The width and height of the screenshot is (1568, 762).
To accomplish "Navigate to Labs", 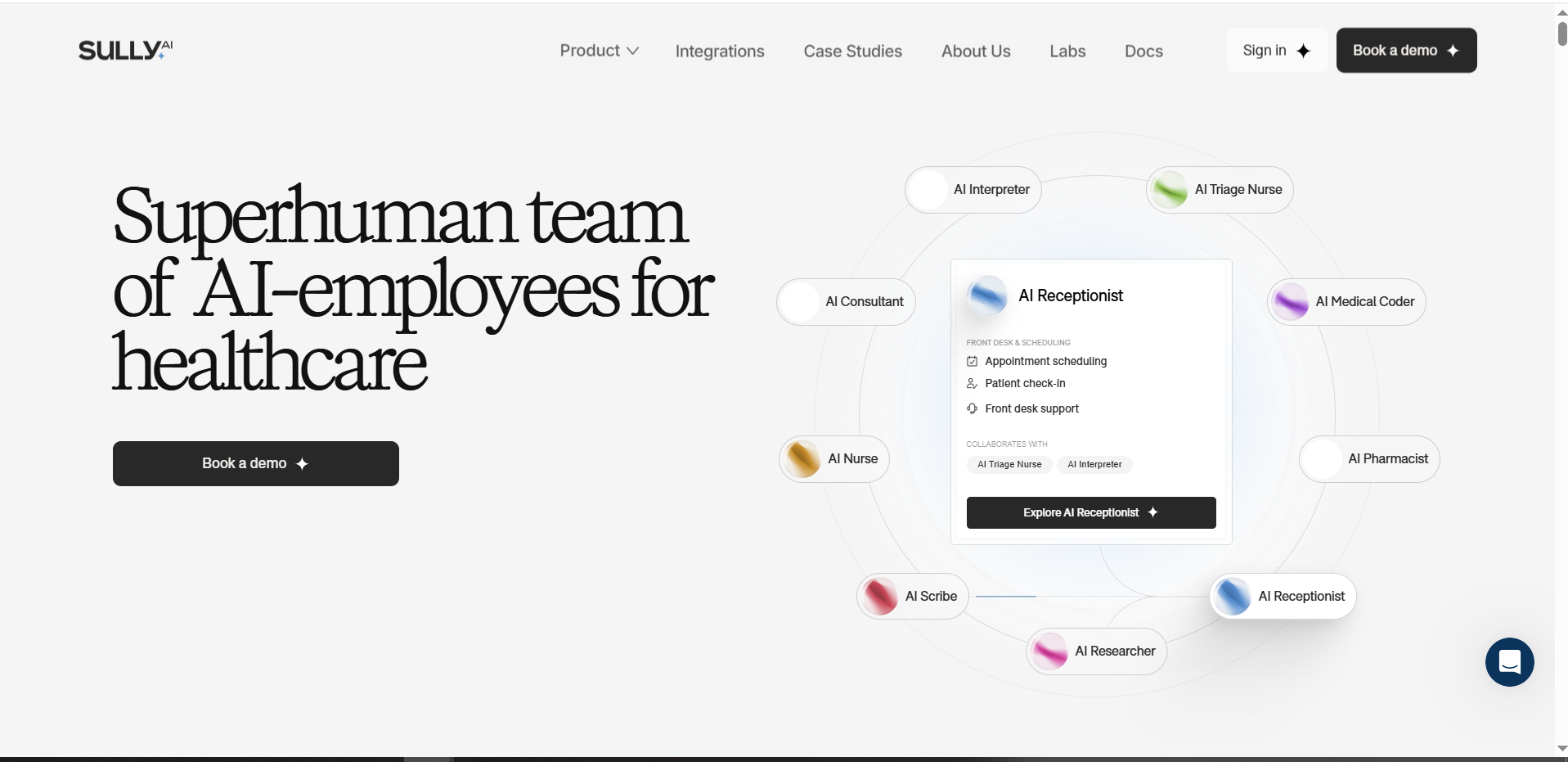I will pyautogui.click(x=1067, y=51).
